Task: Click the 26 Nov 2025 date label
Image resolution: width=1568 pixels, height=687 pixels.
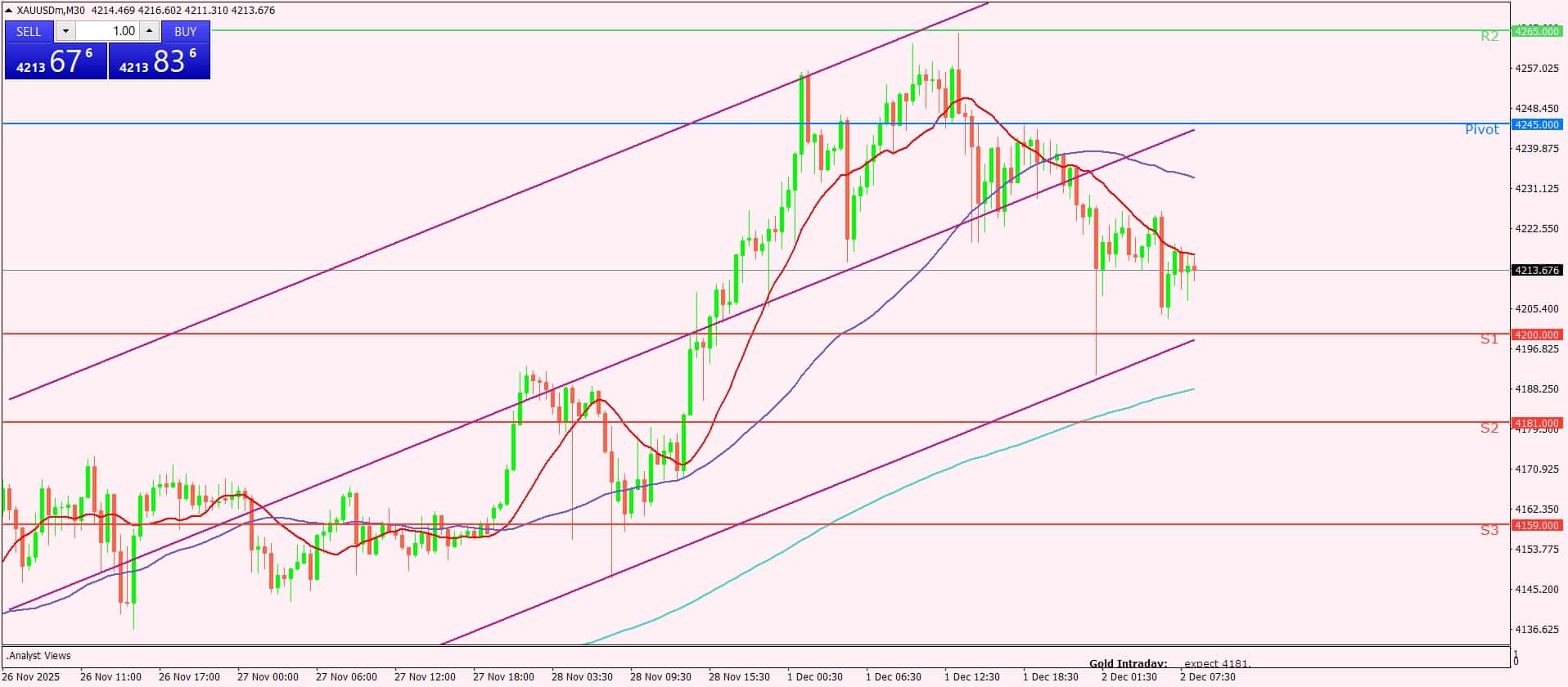Action: pos(31,677)
